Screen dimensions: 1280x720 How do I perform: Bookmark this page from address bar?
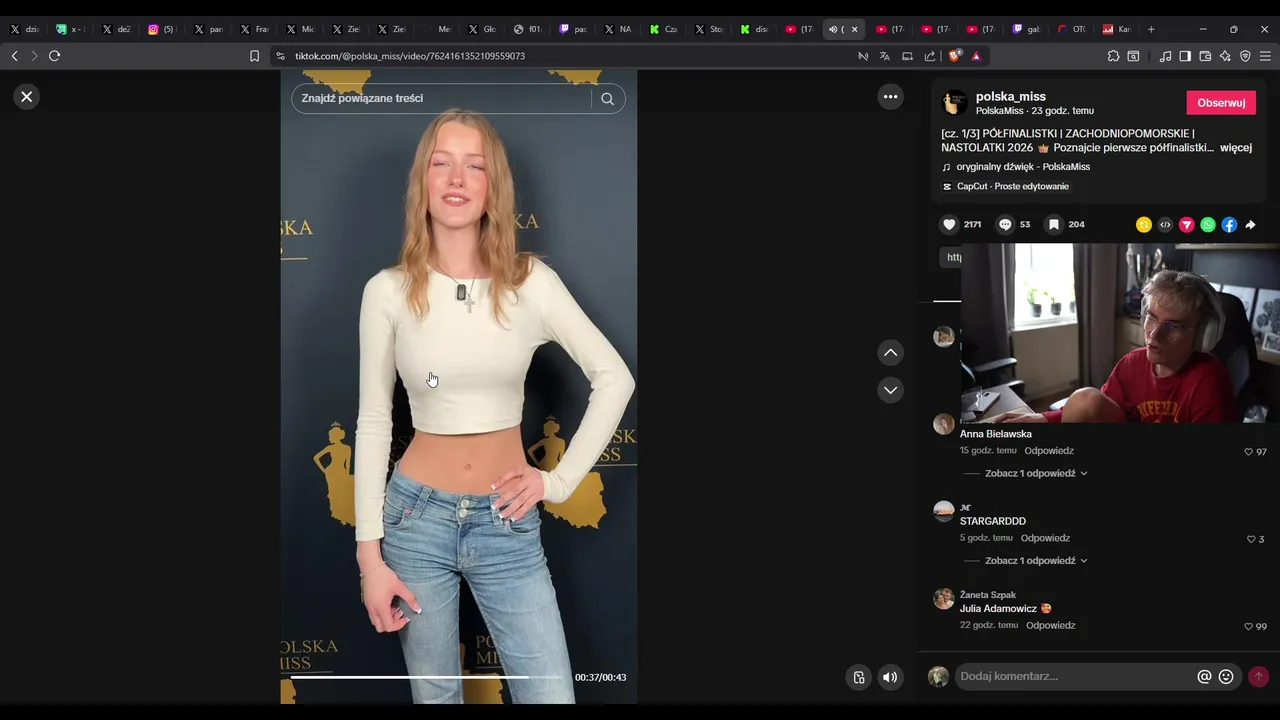point(255,56)
